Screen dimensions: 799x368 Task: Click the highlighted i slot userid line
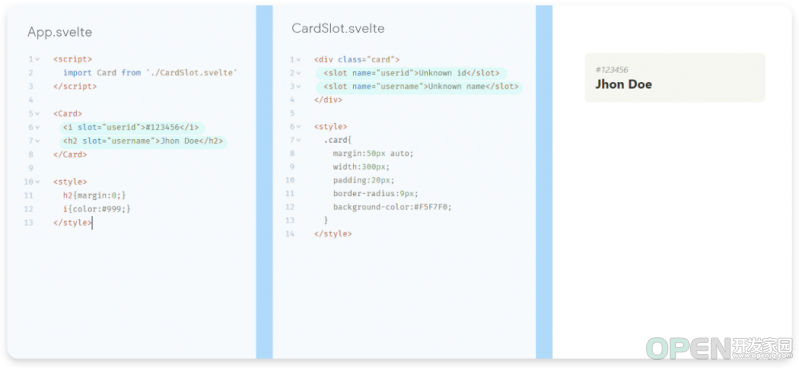132,127
